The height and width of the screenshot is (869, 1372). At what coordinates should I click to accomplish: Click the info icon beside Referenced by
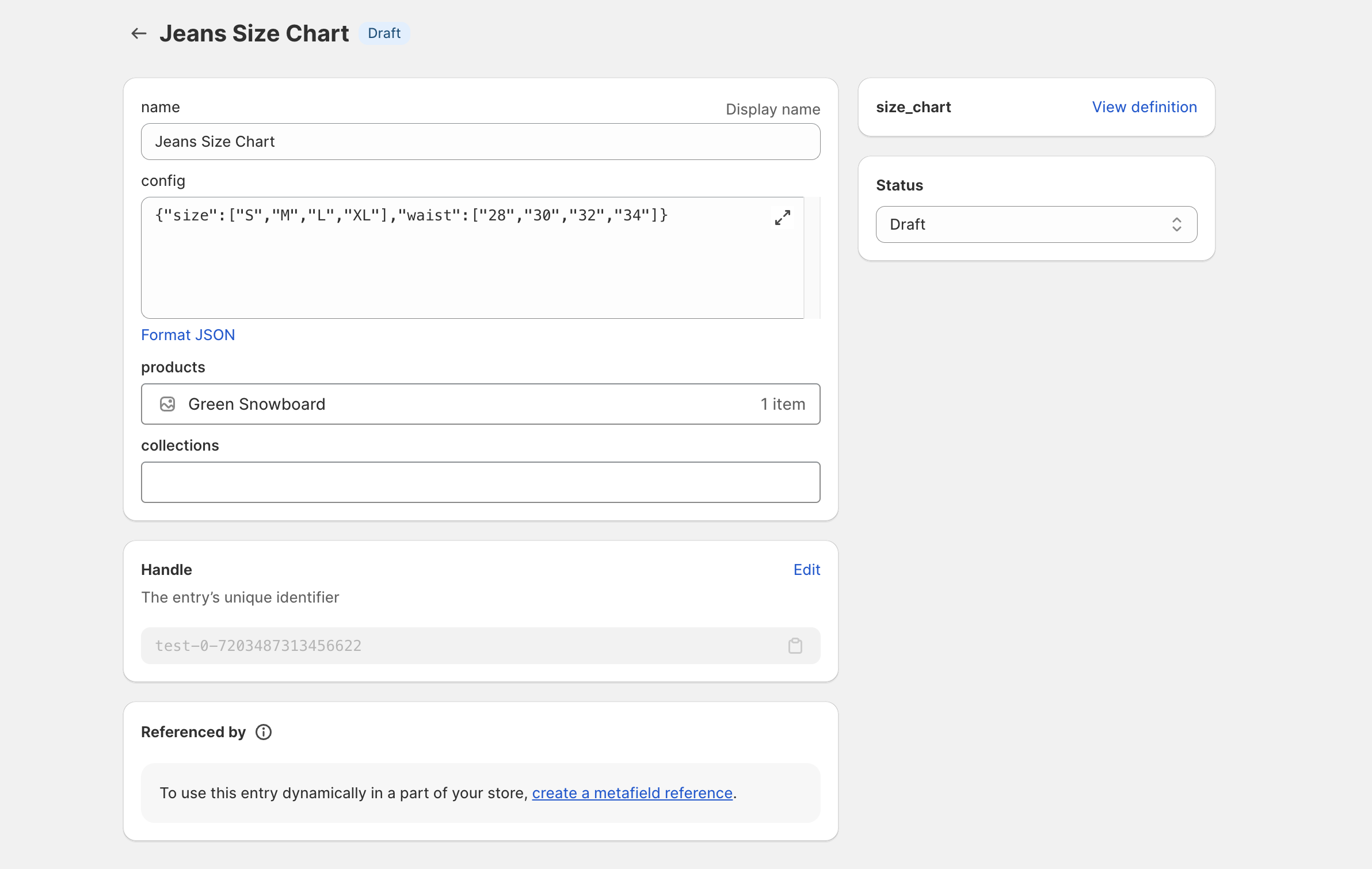coord(264,732)
